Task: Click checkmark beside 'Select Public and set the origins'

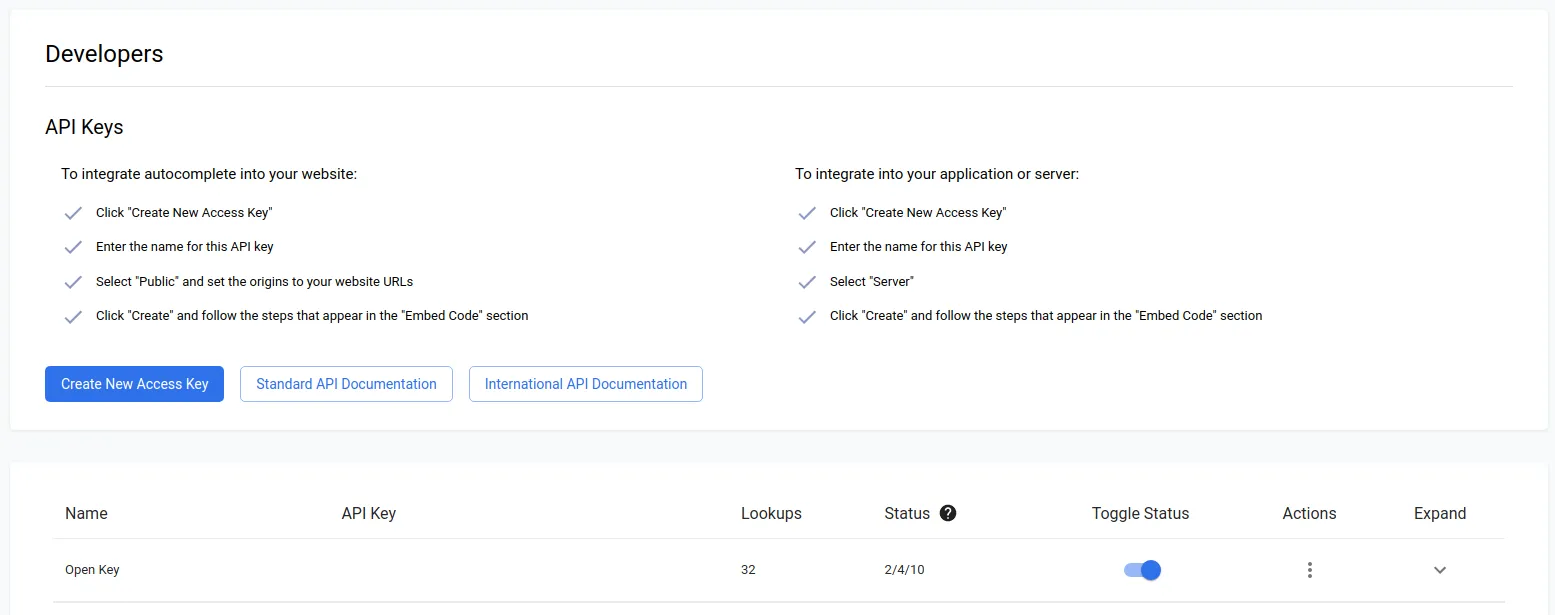Action: point(73,281)
